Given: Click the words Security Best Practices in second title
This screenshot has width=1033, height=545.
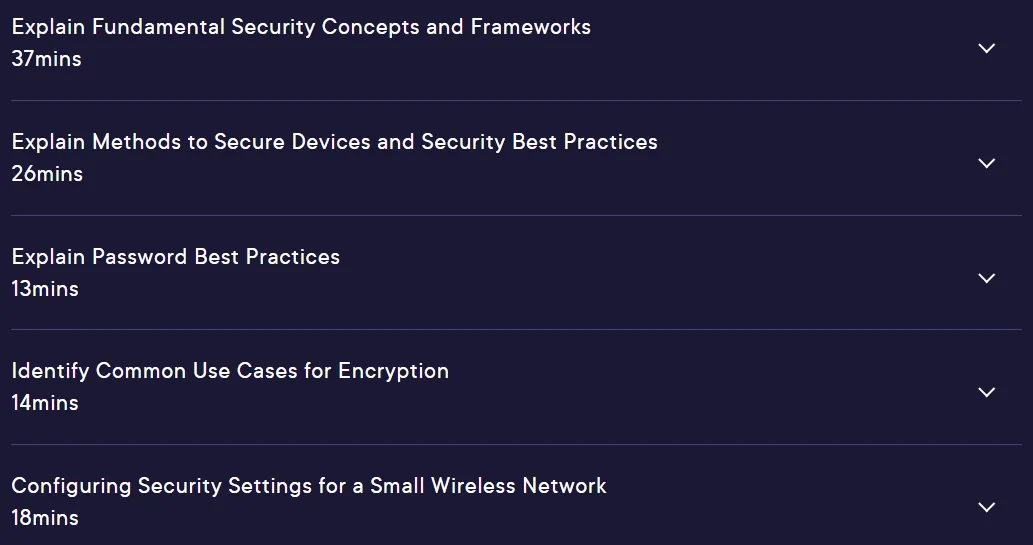Looking at the screenshot, I should click(x=539, y=142).
